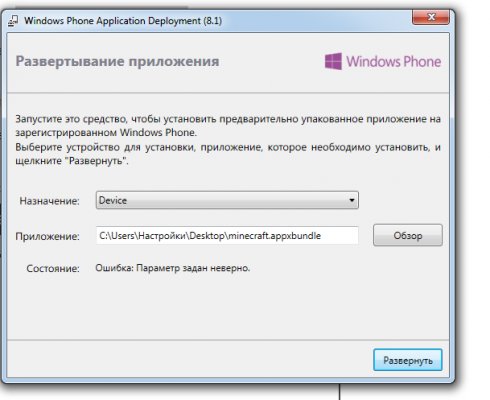Click the Запустите это средство instruction paragraph
The height and width of the screenshot is (400, 490).
tap(228, 126)
